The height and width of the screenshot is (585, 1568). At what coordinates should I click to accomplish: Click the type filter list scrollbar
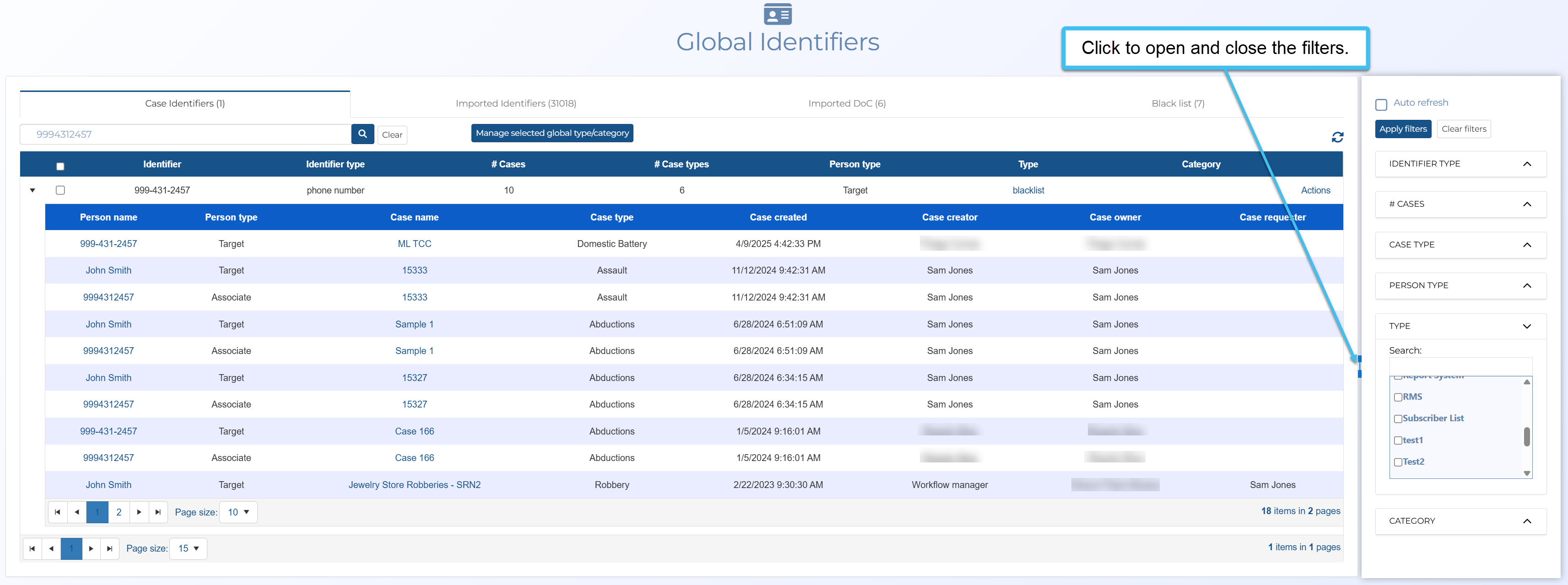point(1526,436)
